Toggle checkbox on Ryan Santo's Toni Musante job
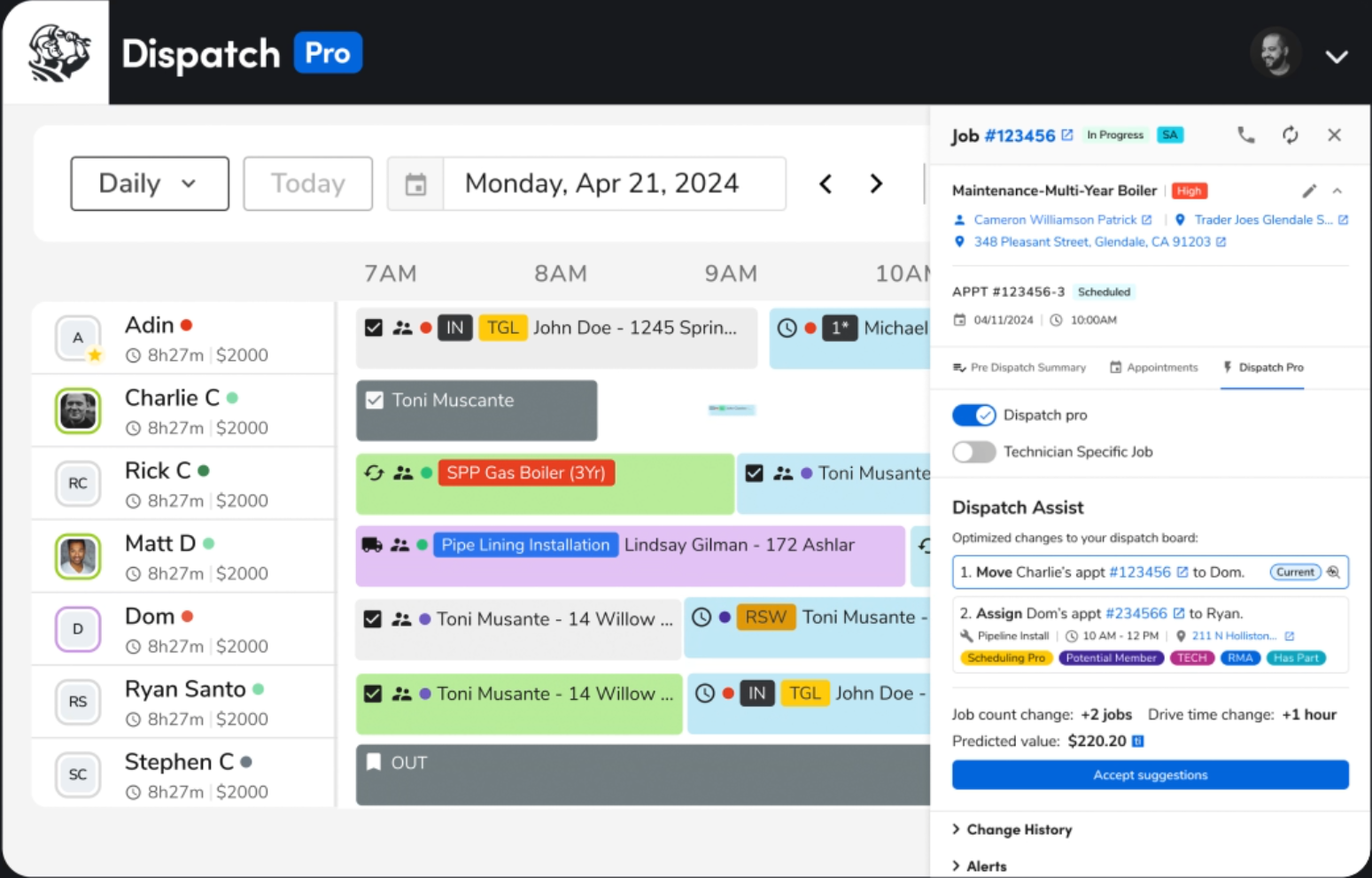Screen dimensions: 1372x878 point(373,694)
